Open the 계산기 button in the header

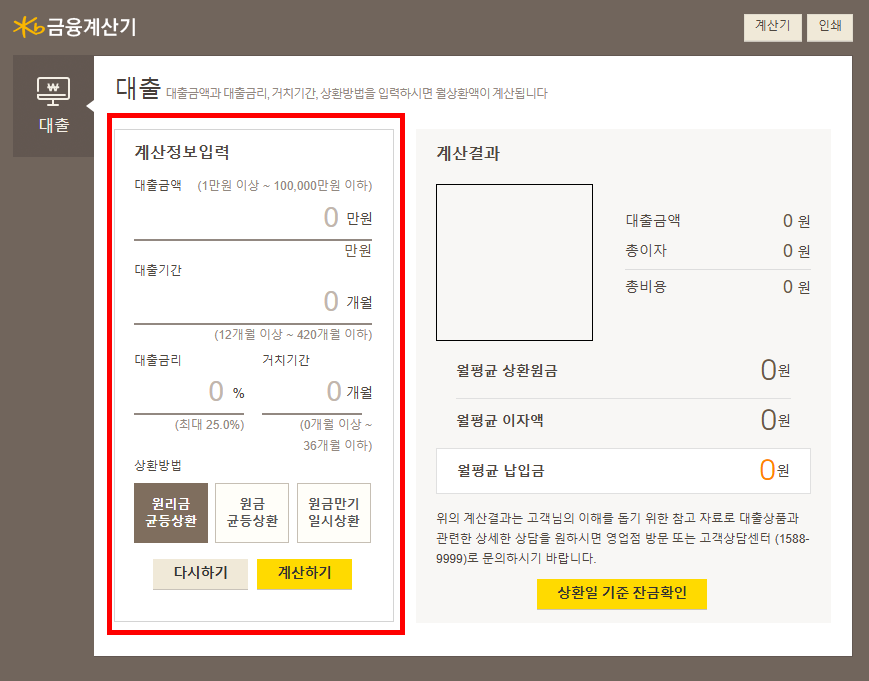(771, 27)
